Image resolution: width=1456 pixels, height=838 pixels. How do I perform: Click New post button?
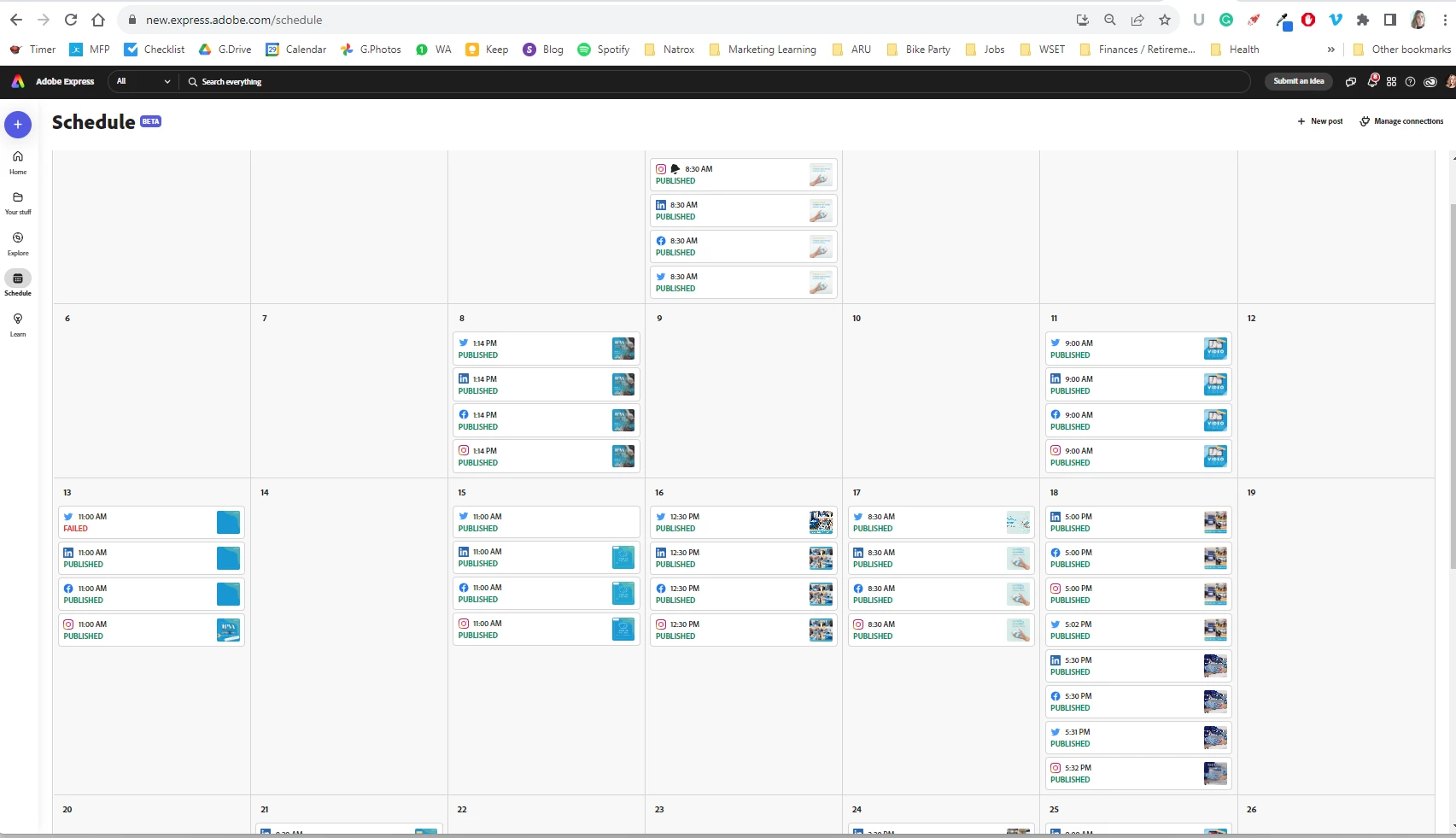pyautogui.click(x=1320, y=121)
